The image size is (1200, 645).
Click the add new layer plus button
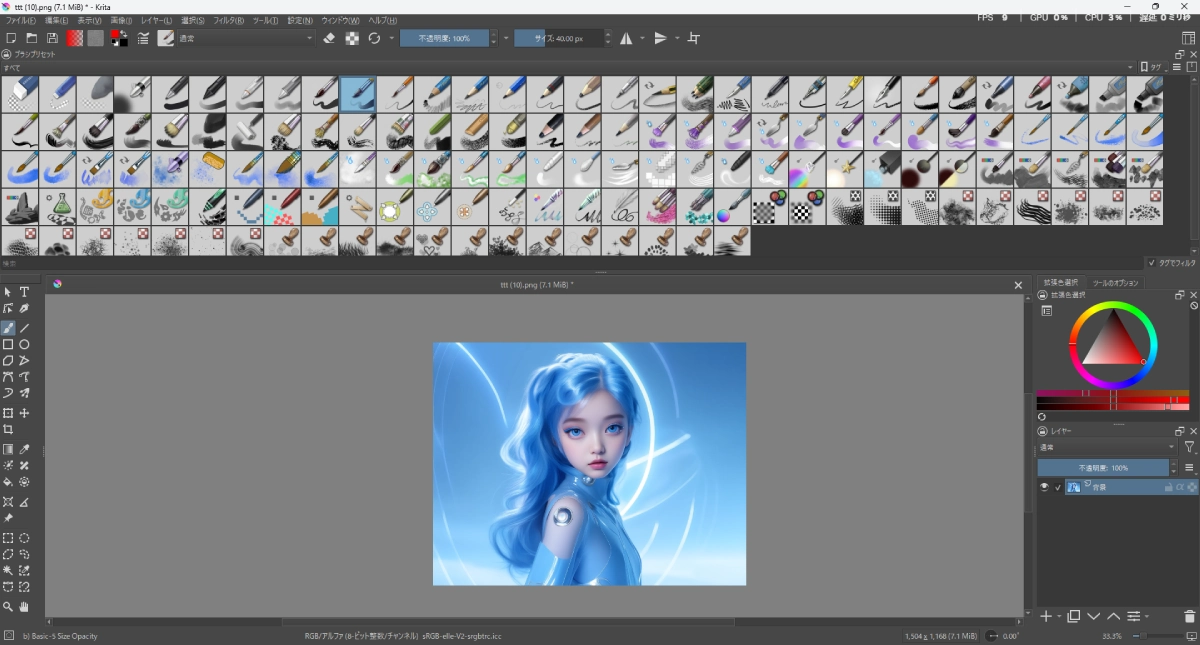pyautogui.click(x=1046, y=617)
